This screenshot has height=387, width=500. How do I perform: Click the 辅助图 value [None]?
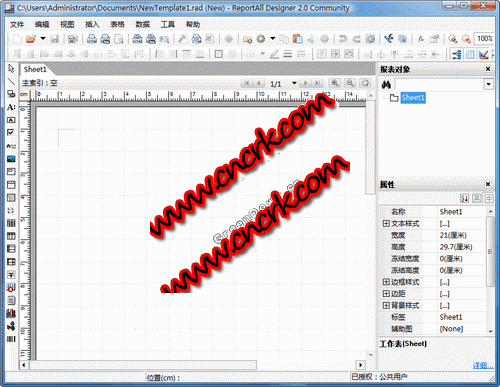451,329
